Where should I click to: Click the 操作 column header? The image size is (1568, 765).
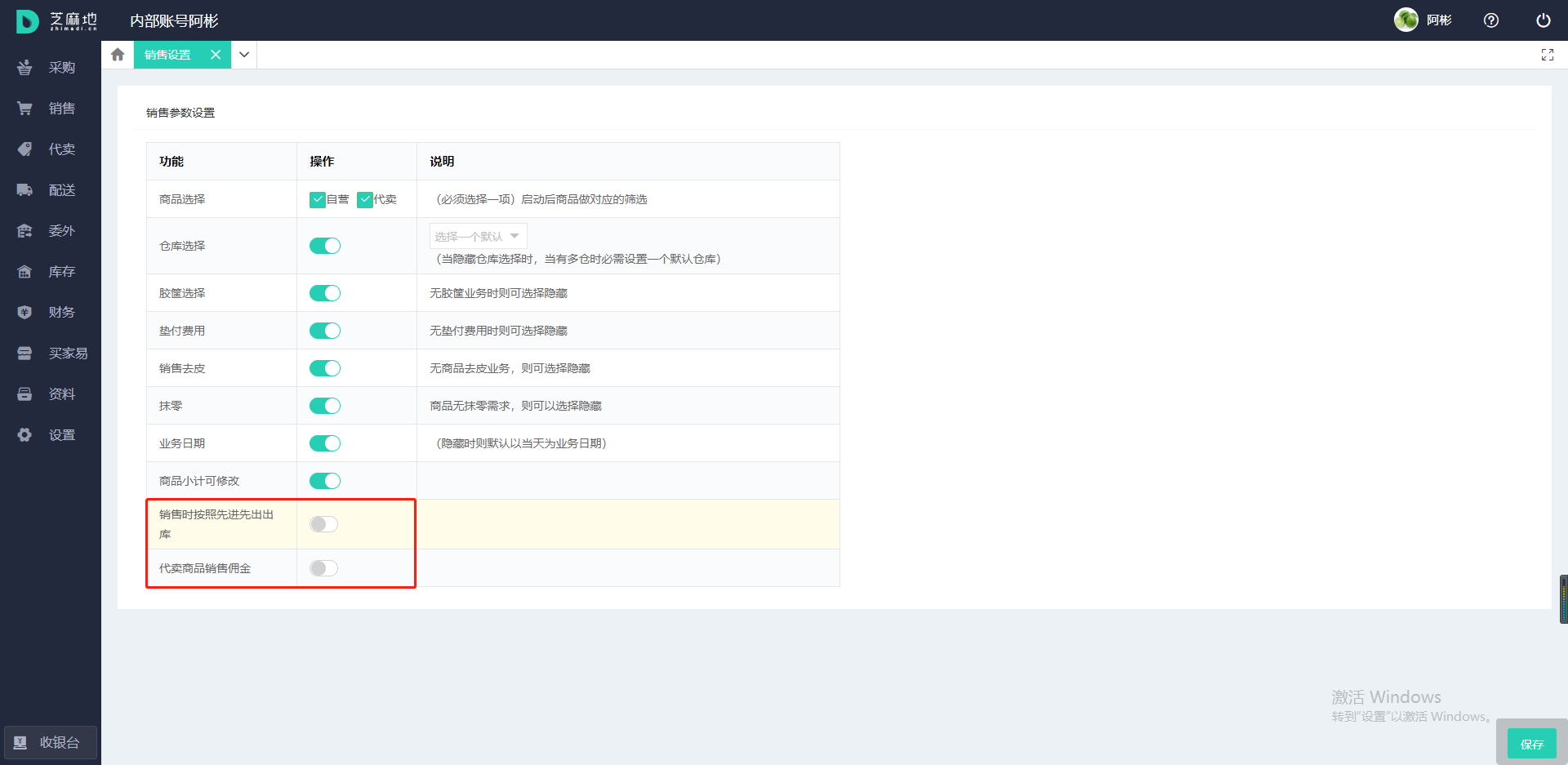tap(322, 162)
